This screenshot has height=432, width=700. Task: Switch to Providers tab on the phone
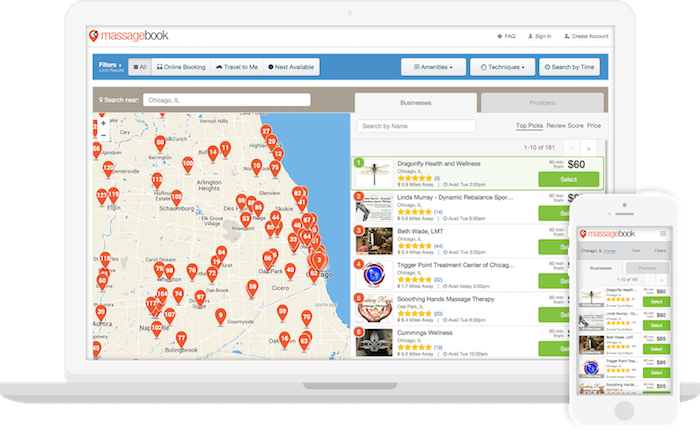click(647, 268)
